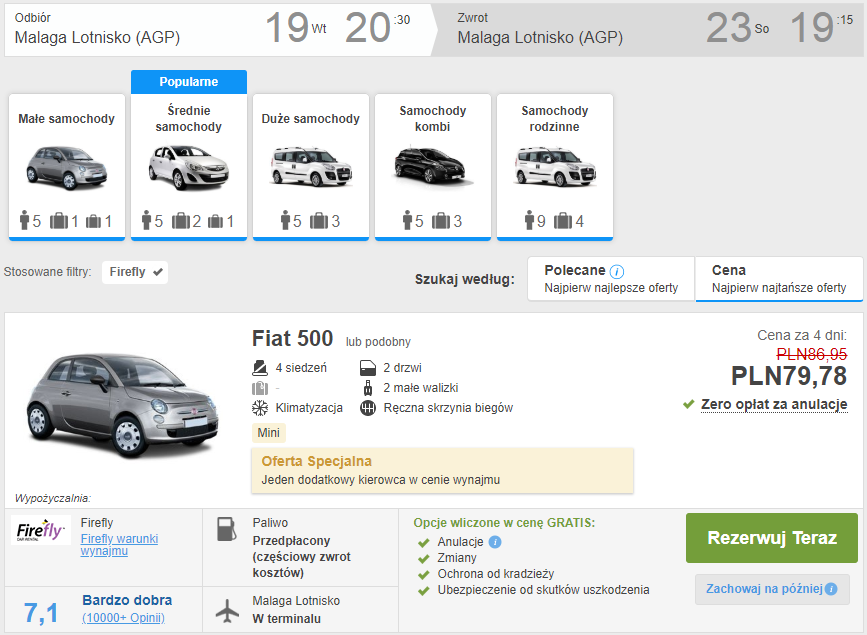Click the Firefly rental company logo

41,530
